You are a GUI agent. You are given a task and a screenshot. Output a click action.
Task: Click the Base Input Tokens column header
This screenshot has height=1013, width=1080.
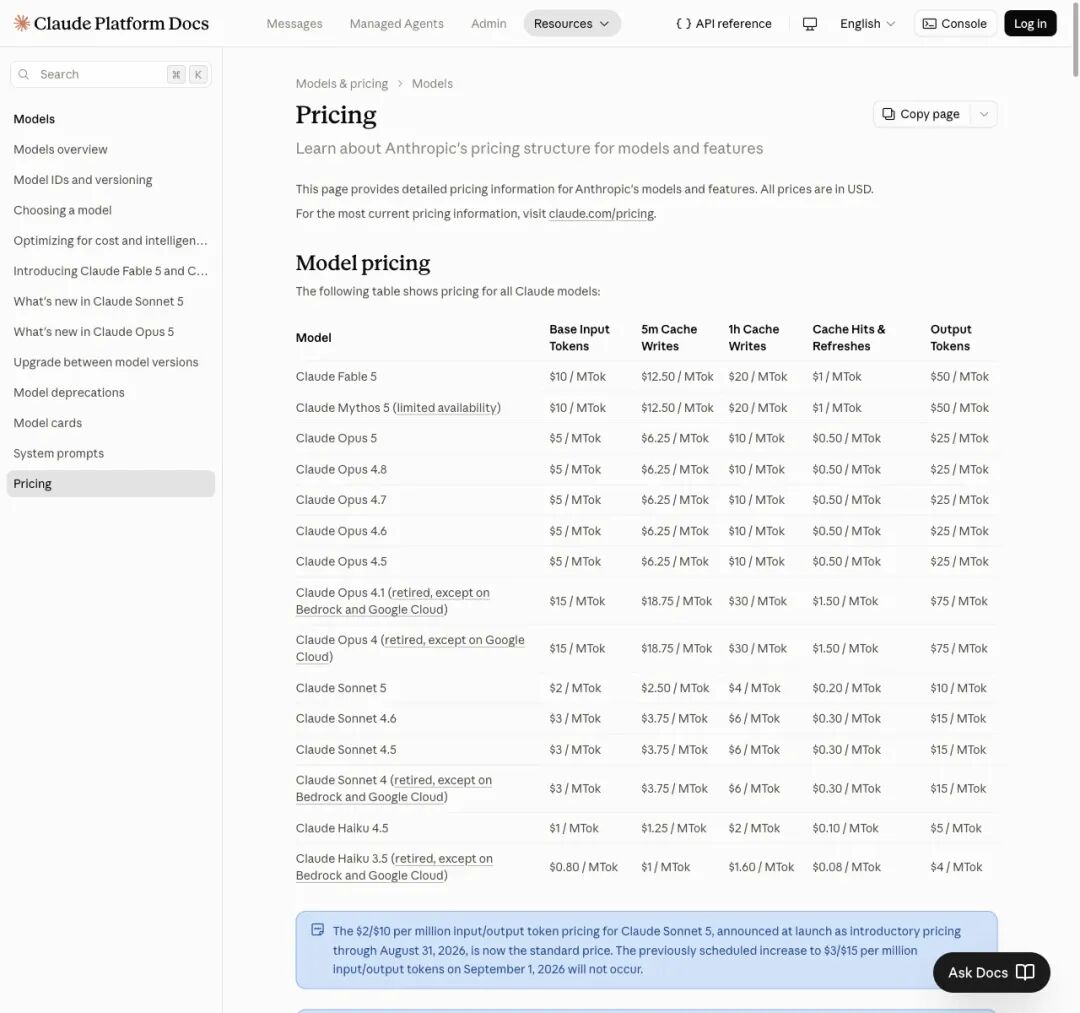coord(579,337)
